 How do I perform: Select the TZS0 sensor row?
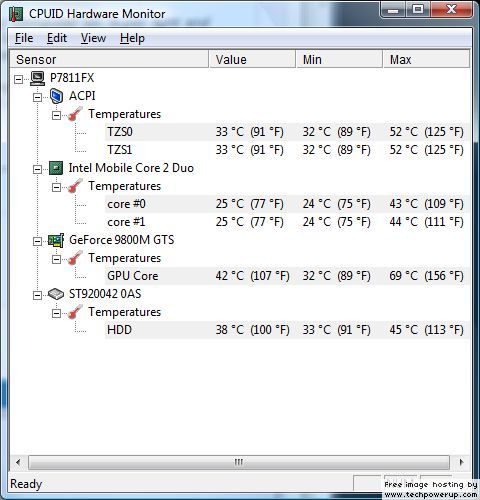[287, 132]
